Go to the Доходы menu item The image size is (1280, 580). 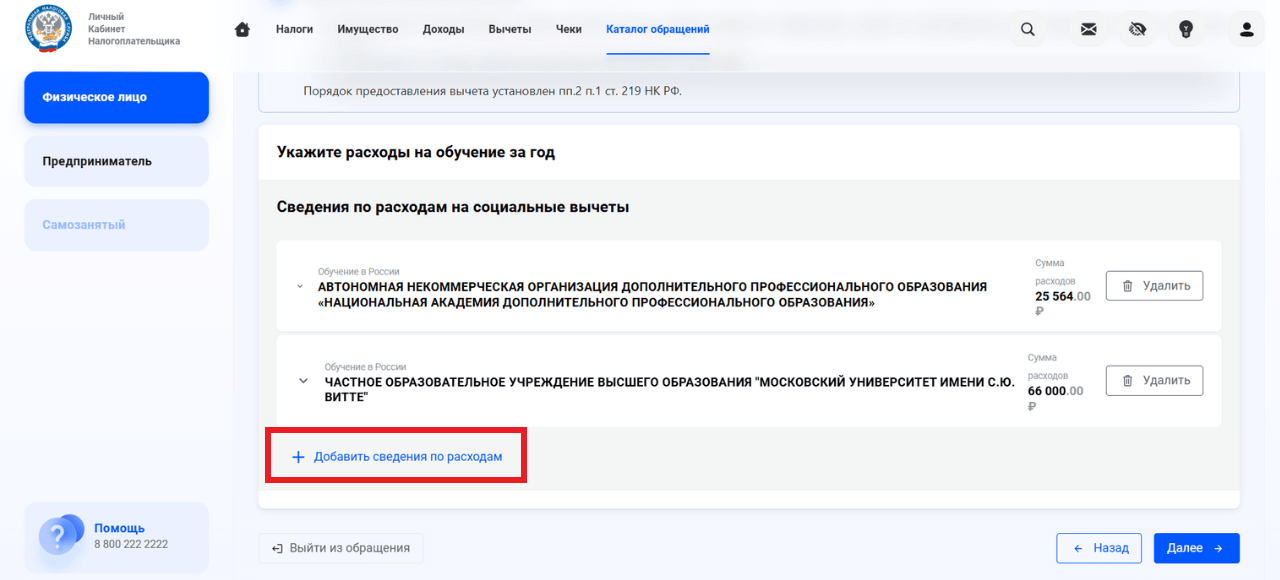(x=443, y=30)
